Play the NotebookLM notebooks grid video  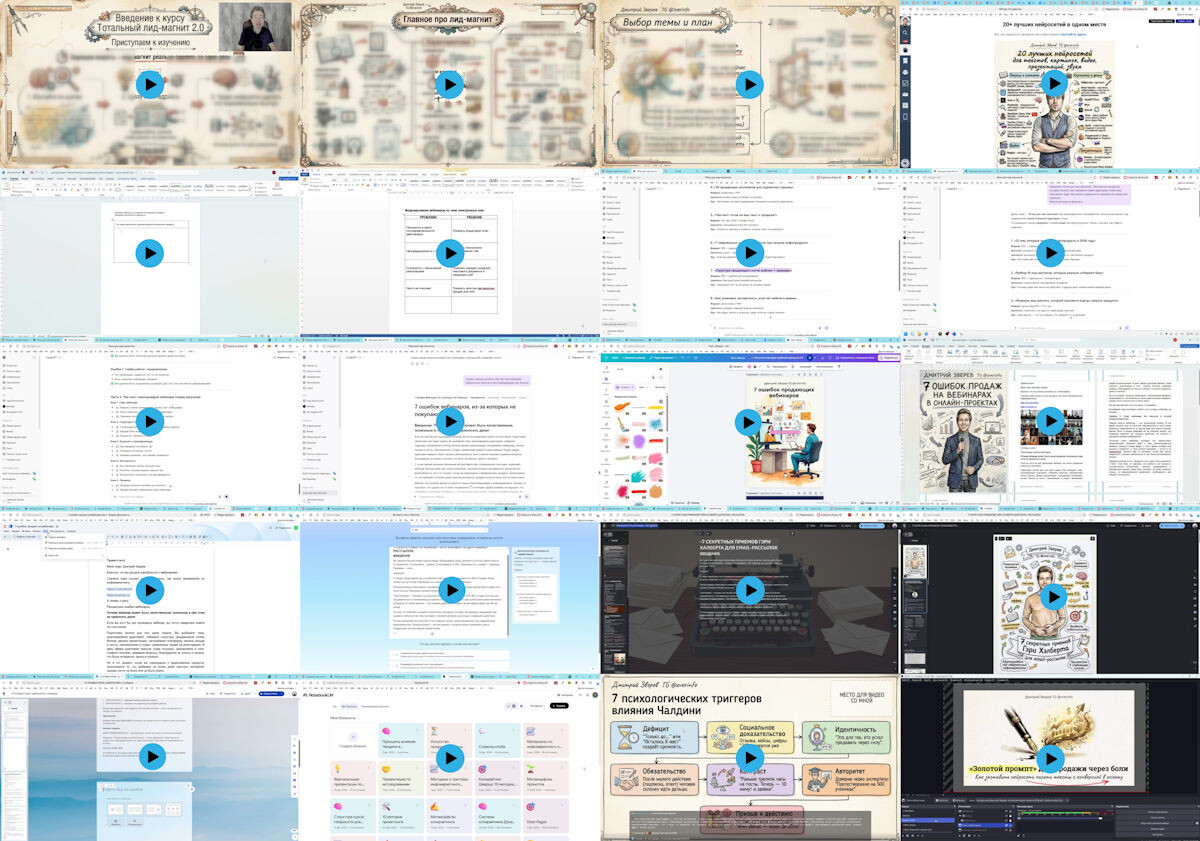(x=450, y=757)
